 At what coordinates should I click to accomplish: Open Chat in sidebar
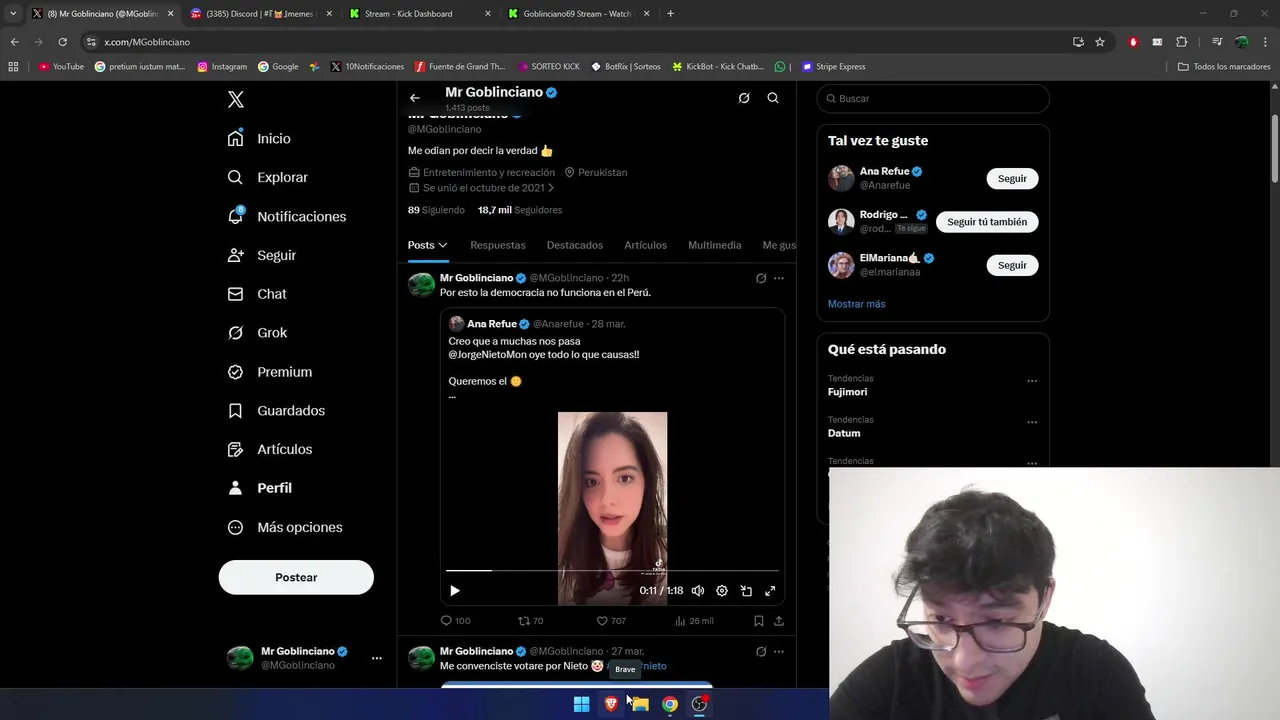257,294
